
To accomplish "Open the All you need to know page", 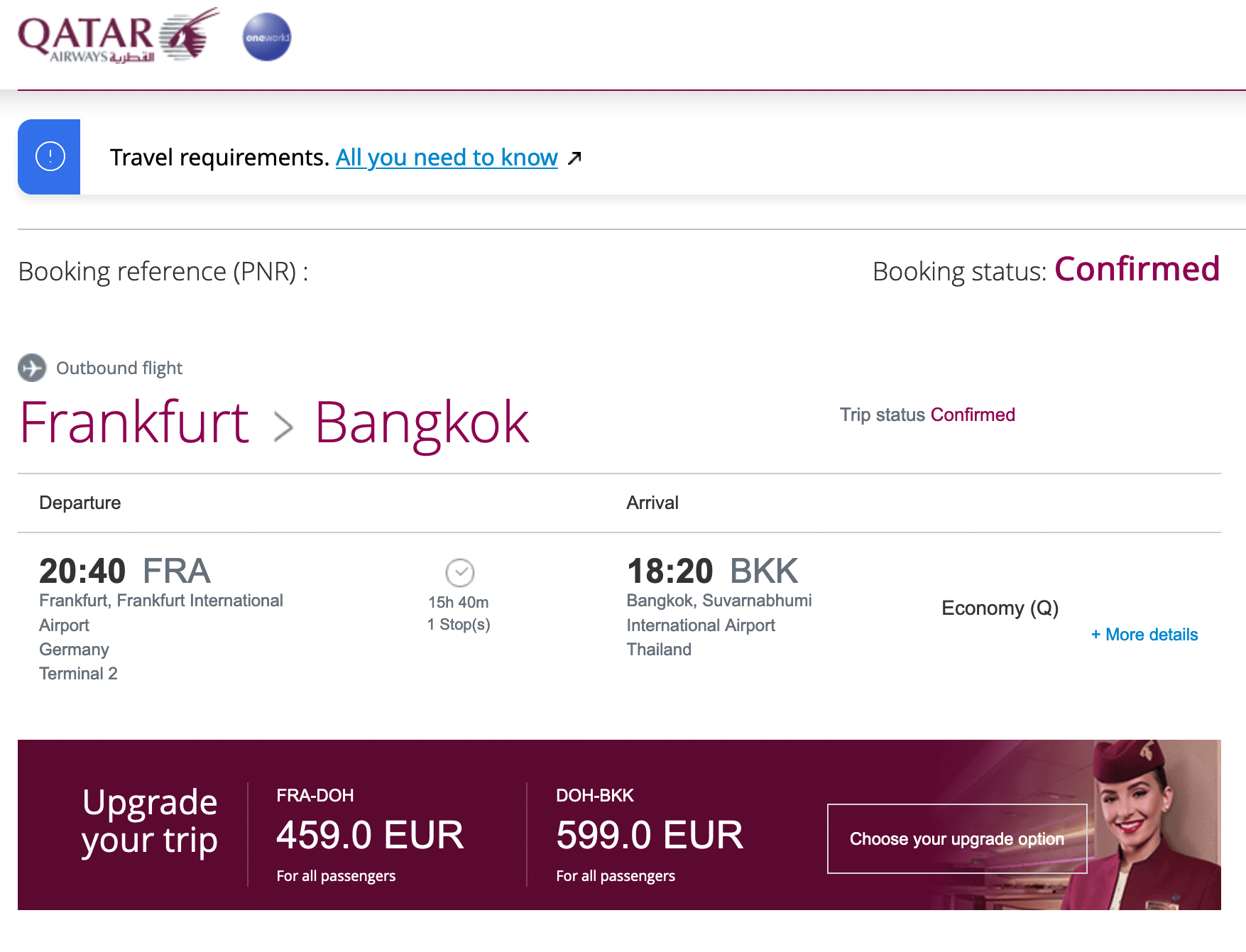I will pyautogui.click(x=446, y=157).
